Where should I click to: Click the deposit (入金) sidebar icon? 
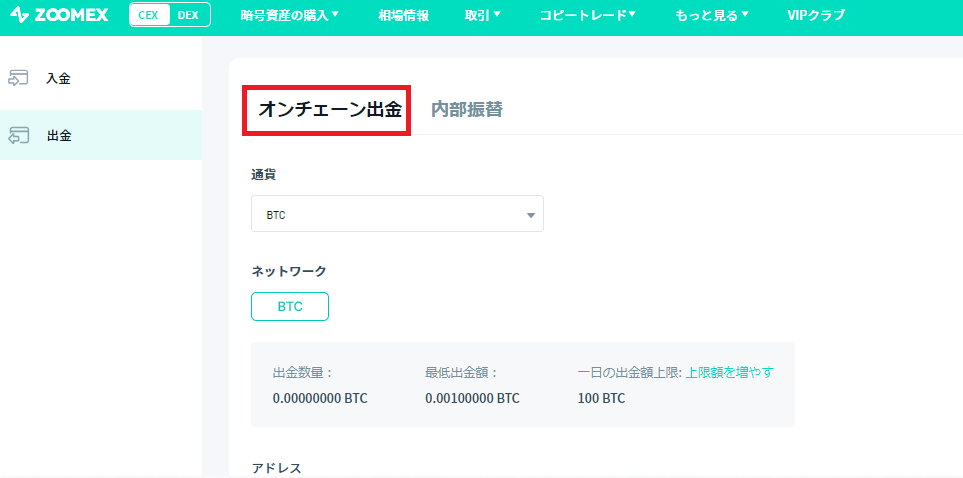(x=18, y=79)
